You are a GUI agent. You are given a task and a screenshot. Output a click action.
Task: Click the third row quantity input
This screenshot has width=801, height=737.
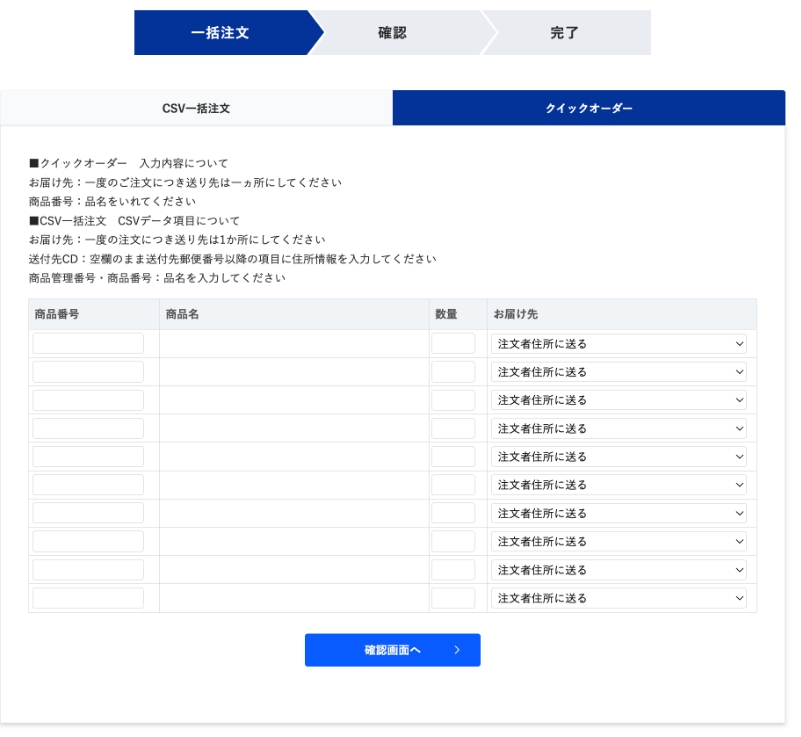coord(453,399)
